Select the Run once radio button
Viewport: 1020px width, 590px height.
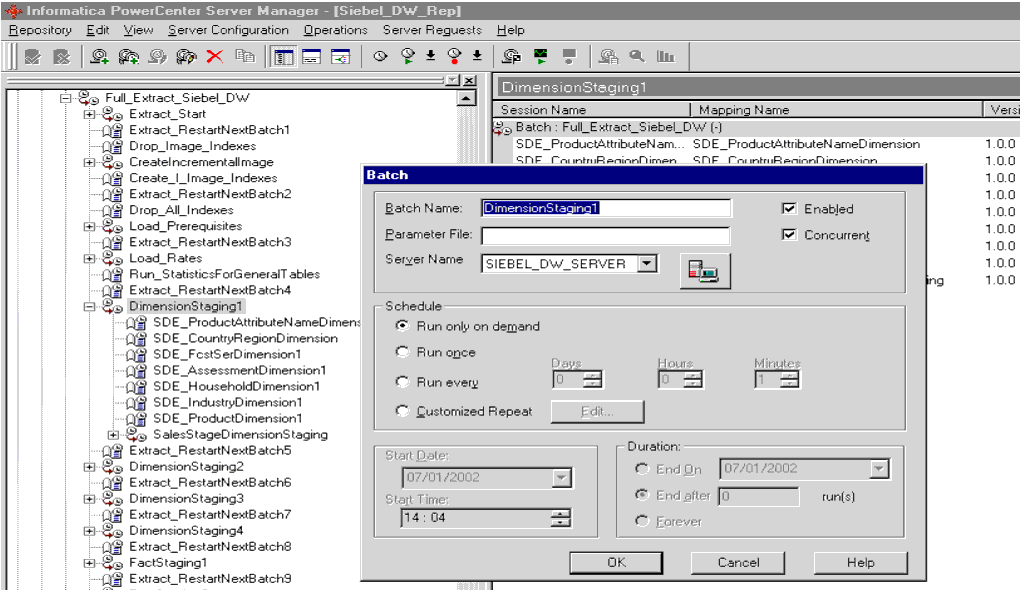click(403, 351)
